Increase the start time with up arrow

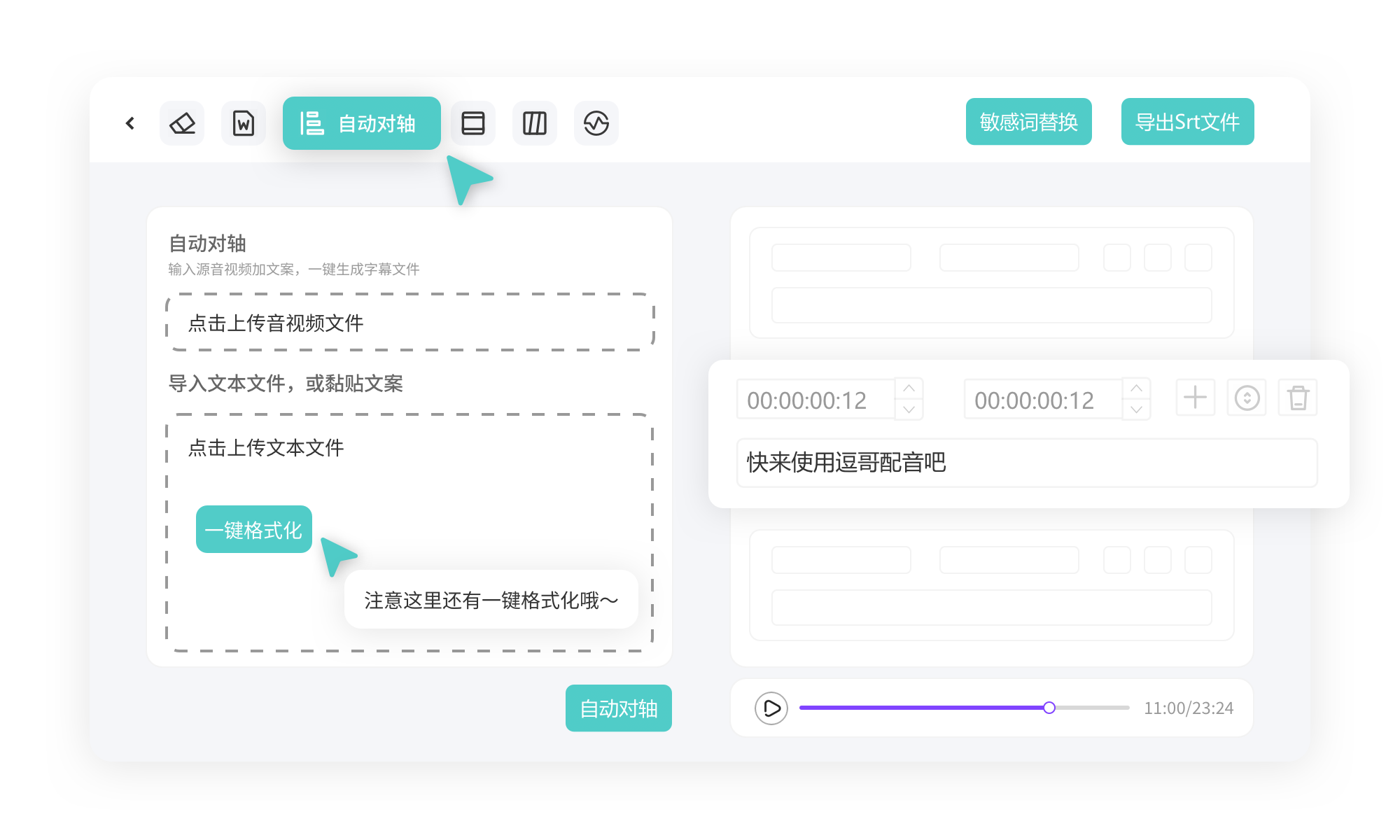click(x=909, y=388)
